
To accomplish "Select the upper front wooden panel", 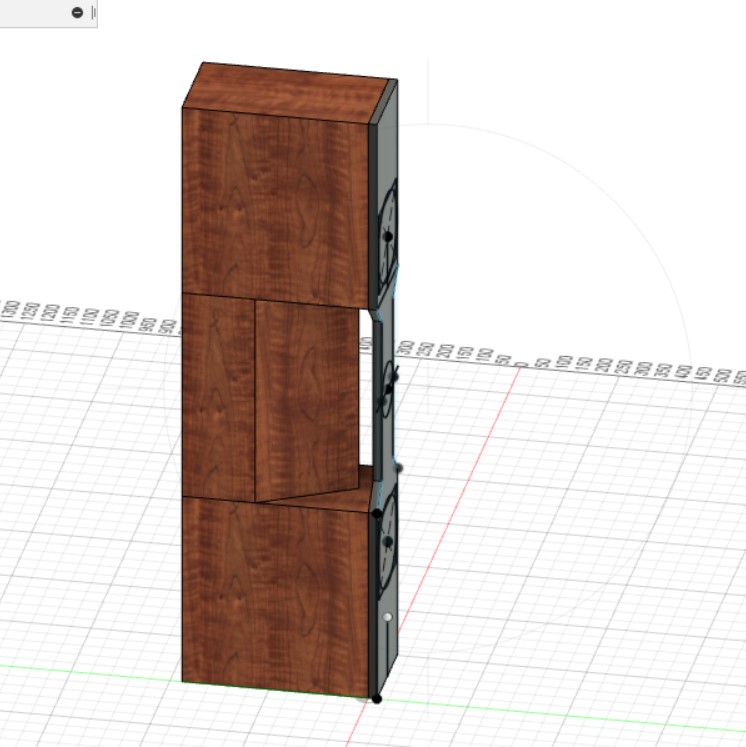I will tap(275, 207).
